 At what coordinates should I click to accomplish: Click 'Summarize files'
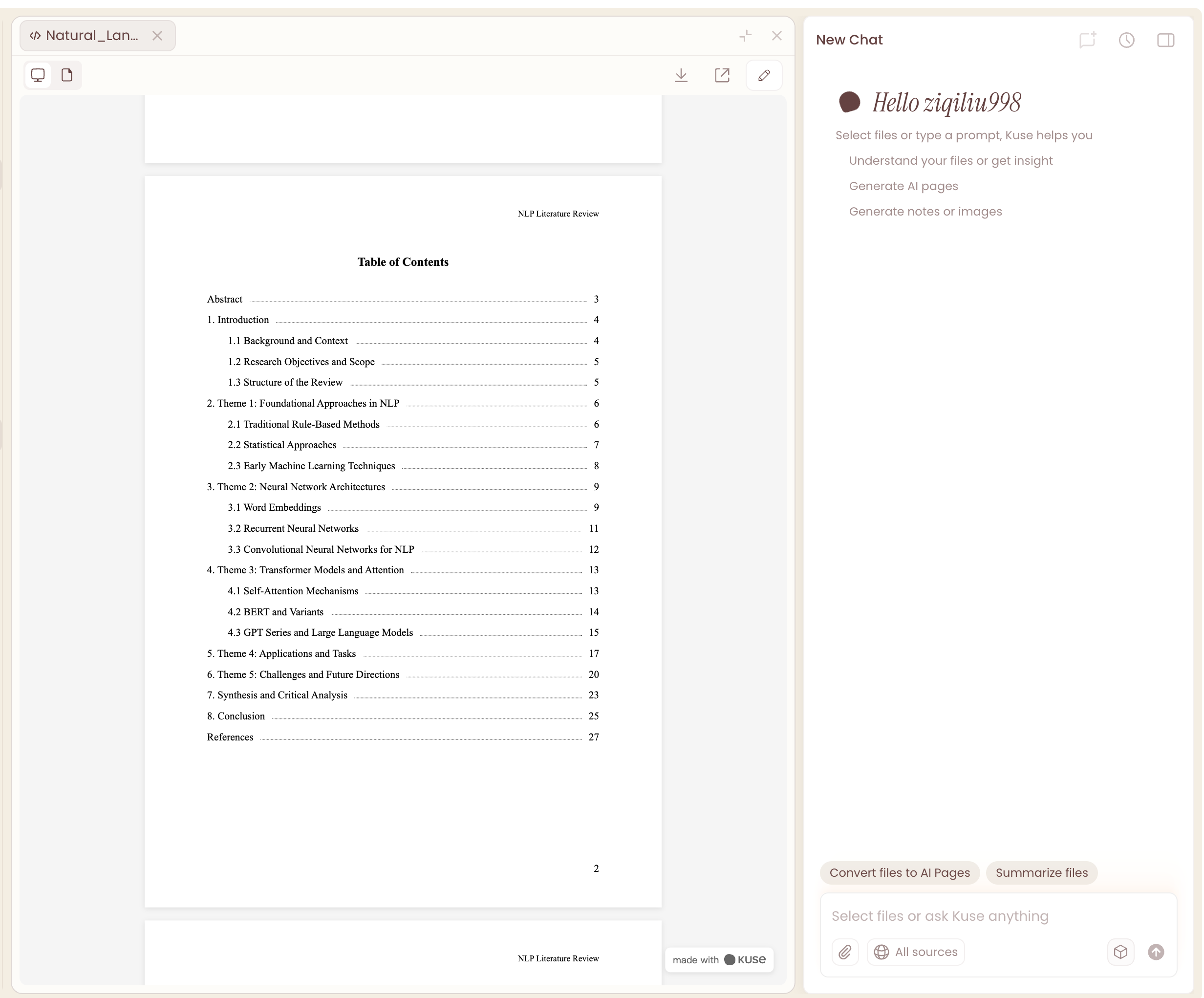[1041, 872]
